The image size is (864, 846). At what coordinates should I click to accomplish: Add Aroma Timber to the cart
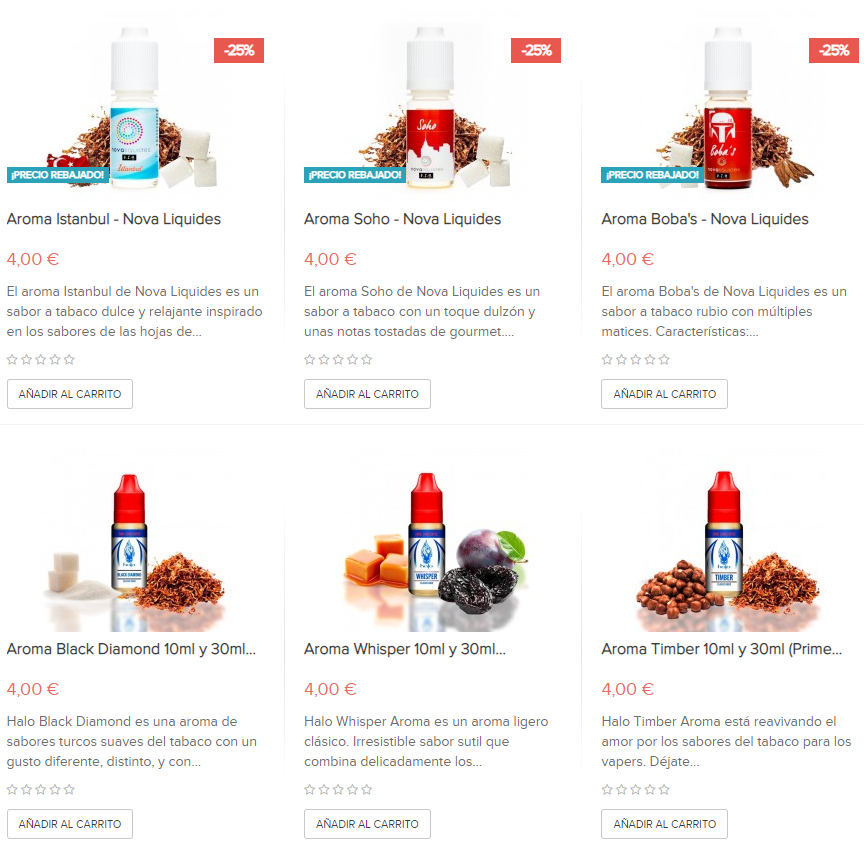pyautogui.click(x=665, y=824)
